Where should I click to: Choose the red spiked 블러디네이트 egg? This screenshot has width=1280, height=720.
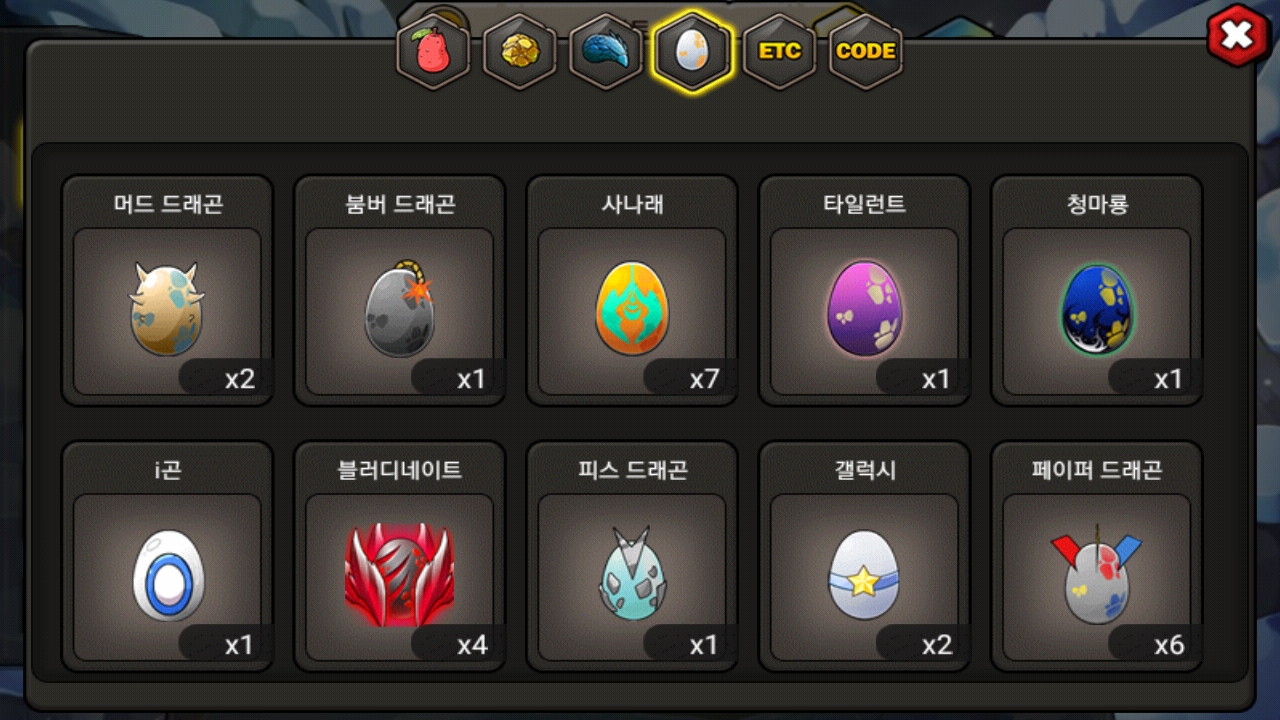pyautogui.click(x=399, y=576)
